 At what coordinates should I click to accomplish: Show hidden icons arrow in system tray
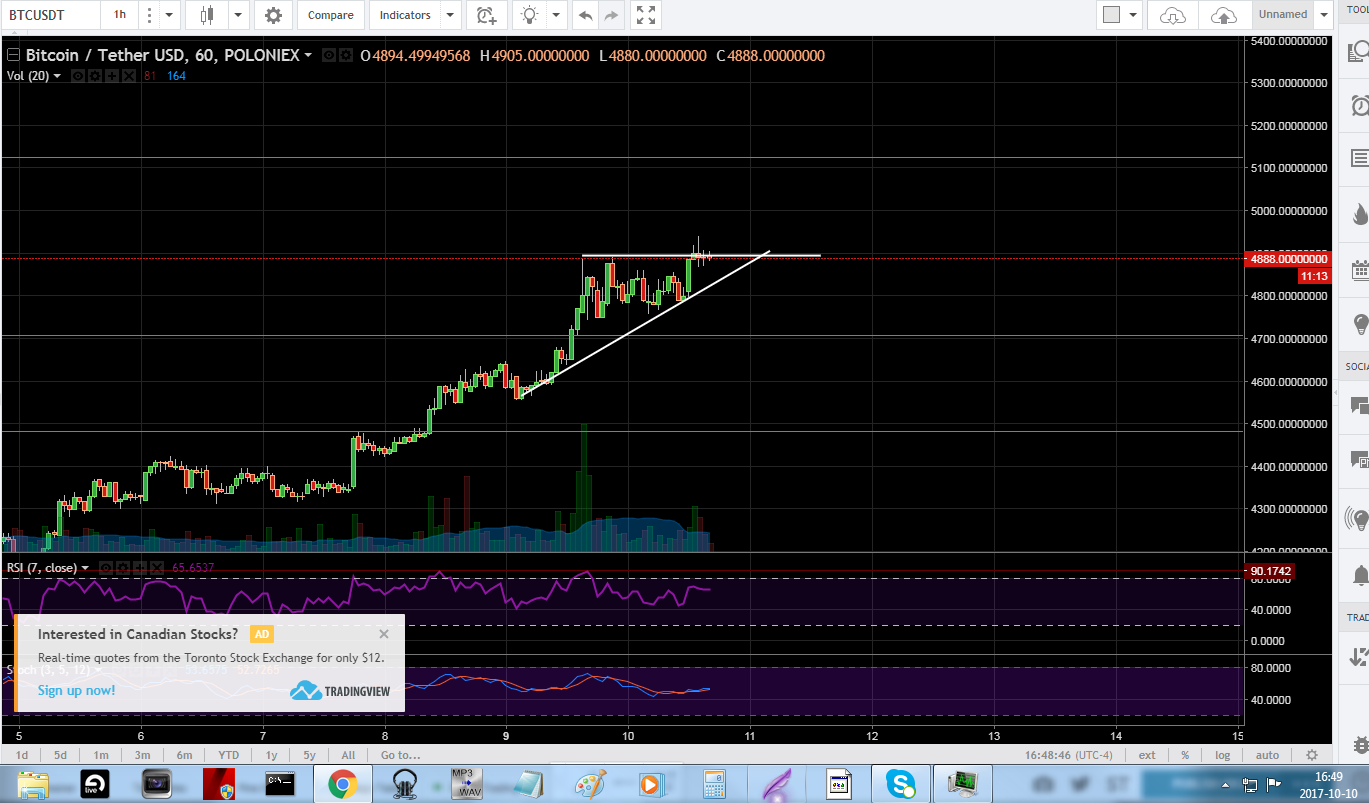[x=1227, y=784]
